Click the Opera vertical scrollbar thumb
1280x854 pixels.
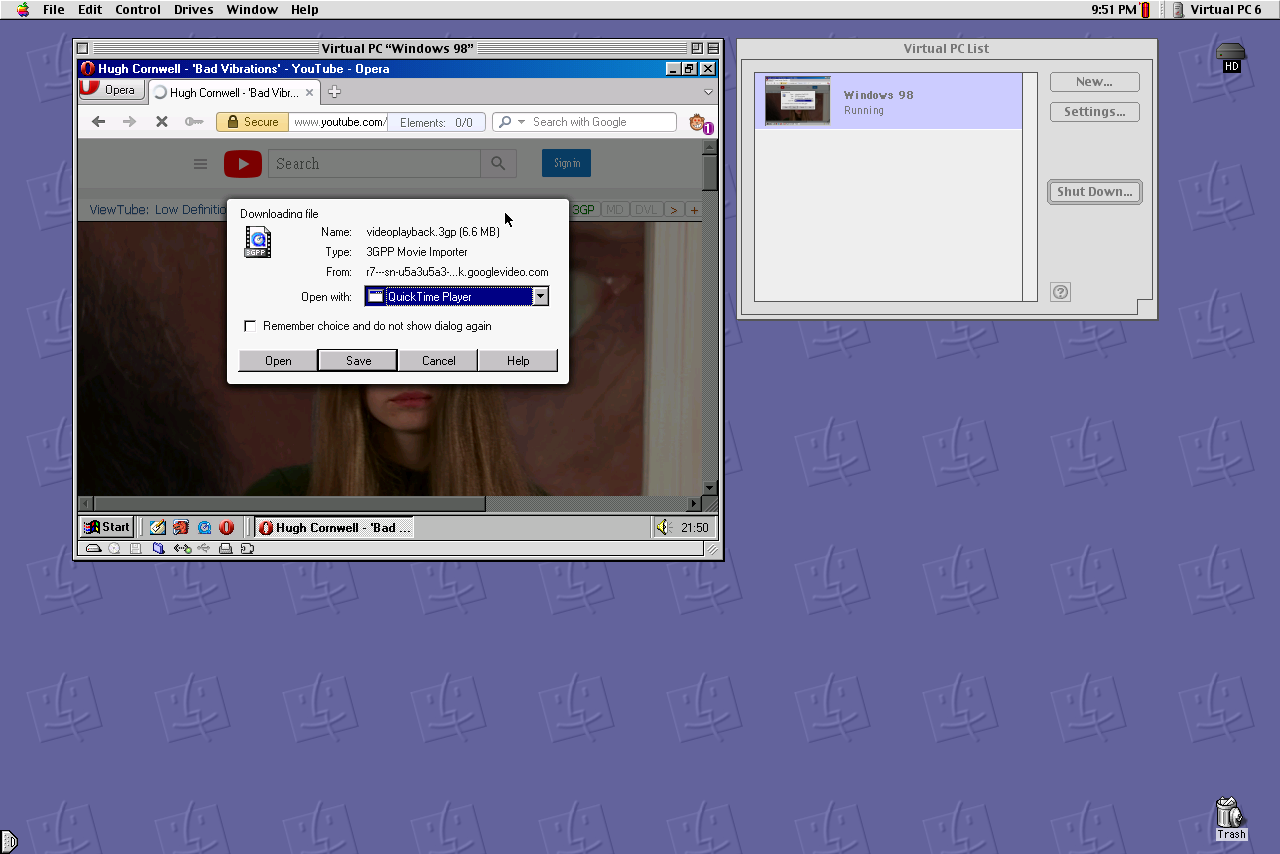pos(710,173)
